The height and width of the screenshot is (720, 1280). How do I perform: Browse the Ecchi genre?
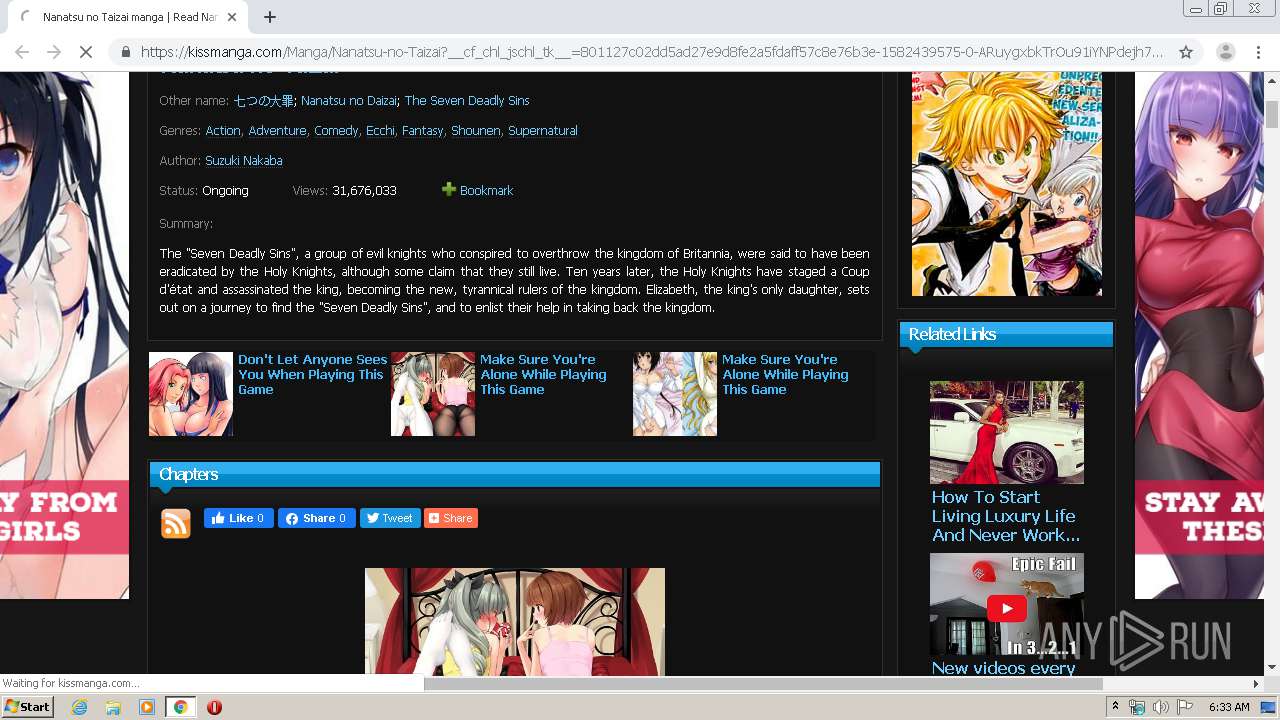(380, 130)
